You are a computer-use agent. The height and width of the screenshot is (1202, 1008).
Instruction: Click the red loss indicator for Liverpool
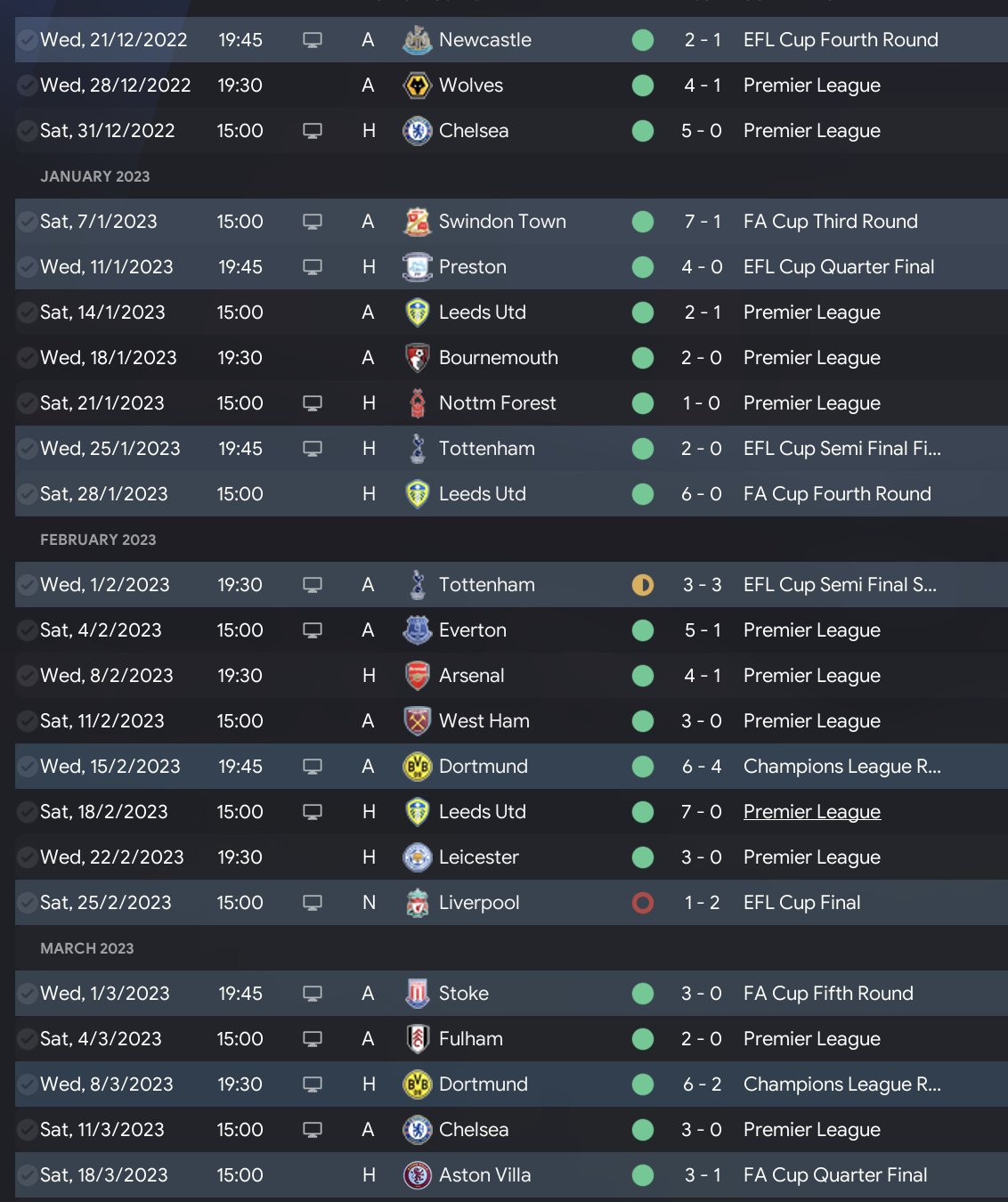tap(643, 903)
